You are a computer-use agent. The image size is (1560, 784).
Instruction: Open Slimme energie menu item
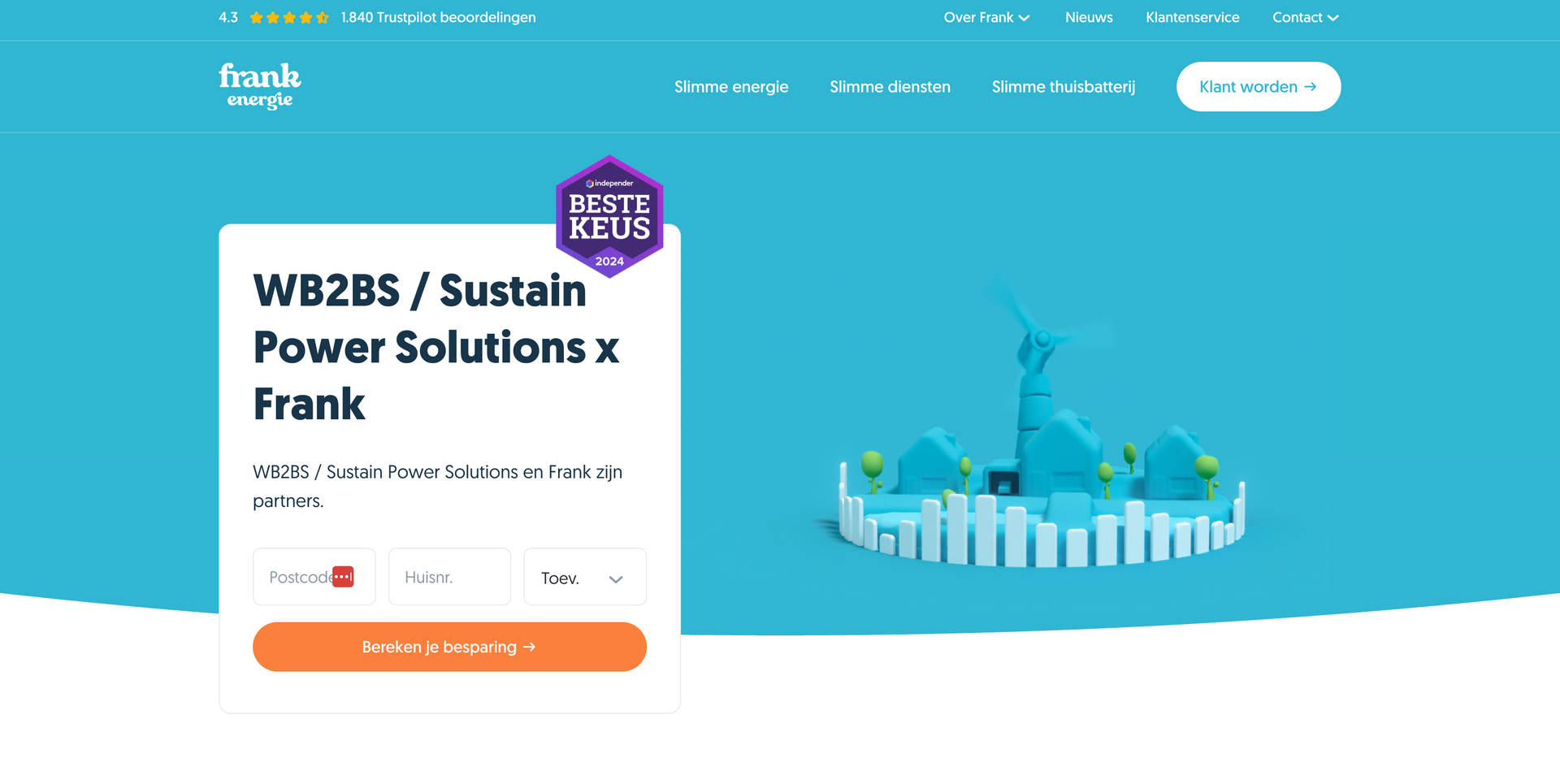[731, 87]
